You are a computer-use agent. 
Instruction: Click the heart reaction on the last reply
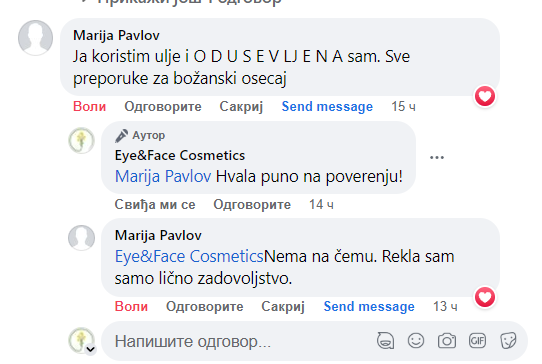(485, 297)
